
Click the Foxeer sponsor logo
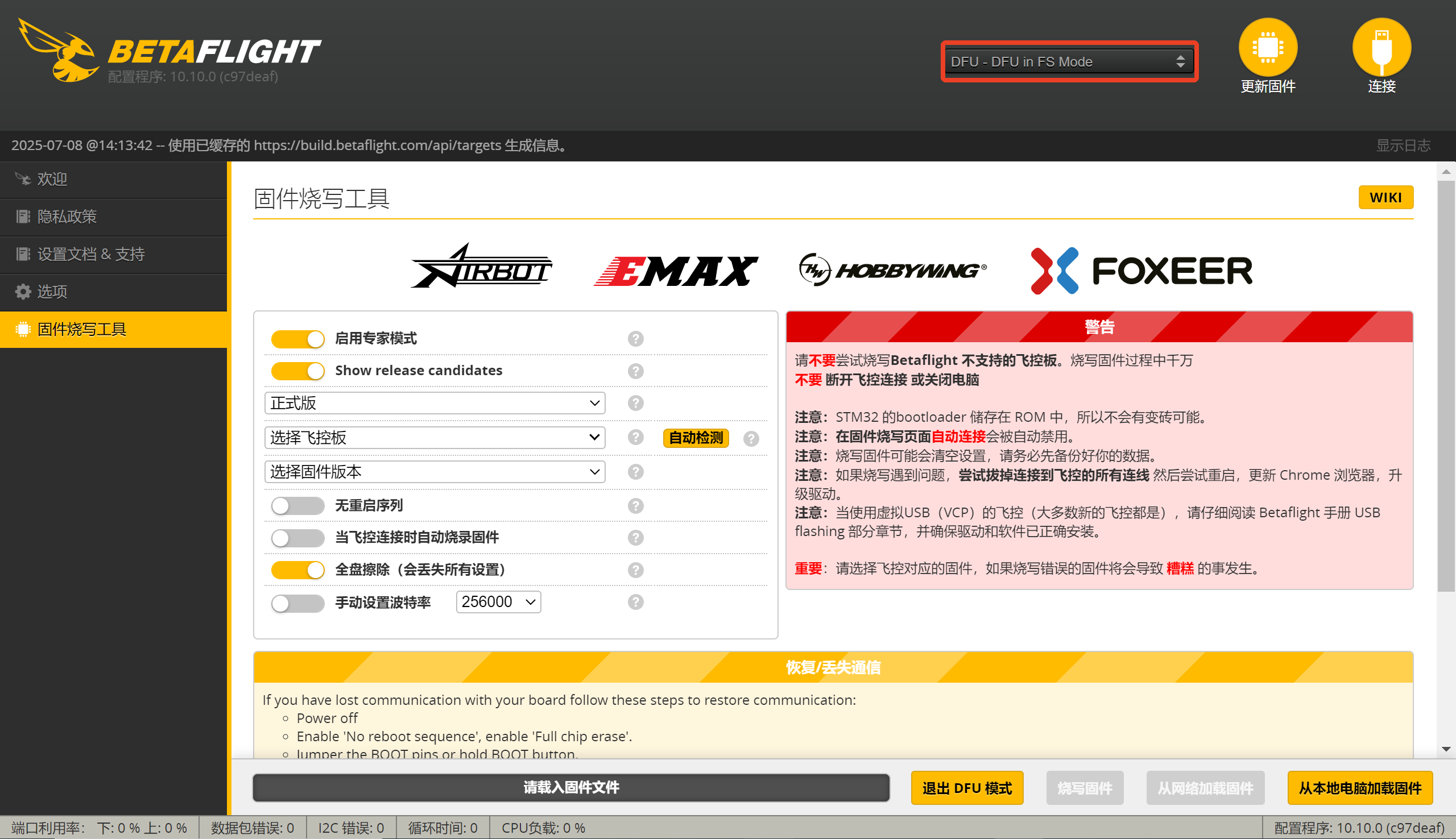(x=1141, y=271)
